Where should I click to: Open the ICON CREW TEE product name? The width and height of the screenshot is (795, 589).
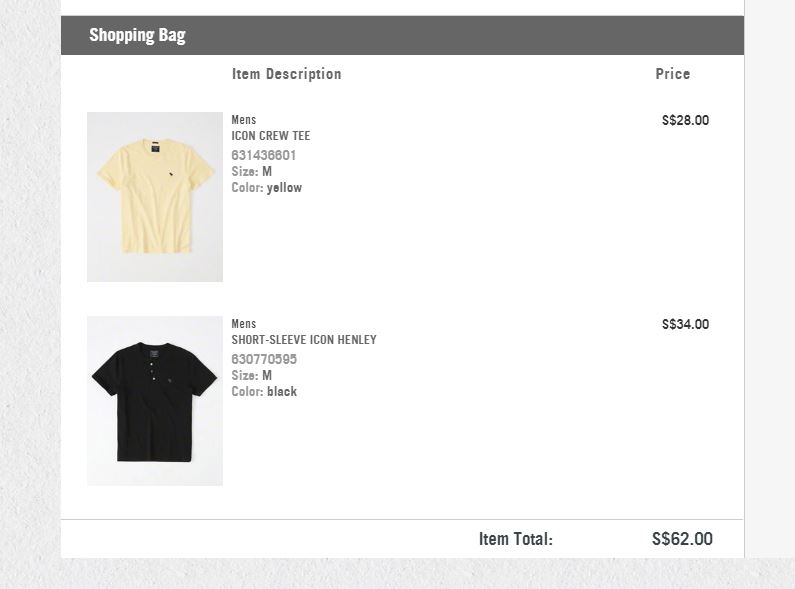(x=271, y=136)
